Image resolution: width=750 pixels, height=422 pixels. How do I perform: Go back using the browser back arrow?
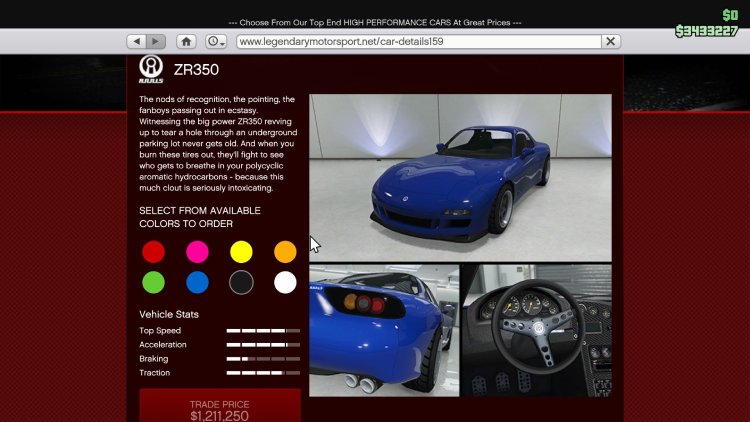click(136, 42)
